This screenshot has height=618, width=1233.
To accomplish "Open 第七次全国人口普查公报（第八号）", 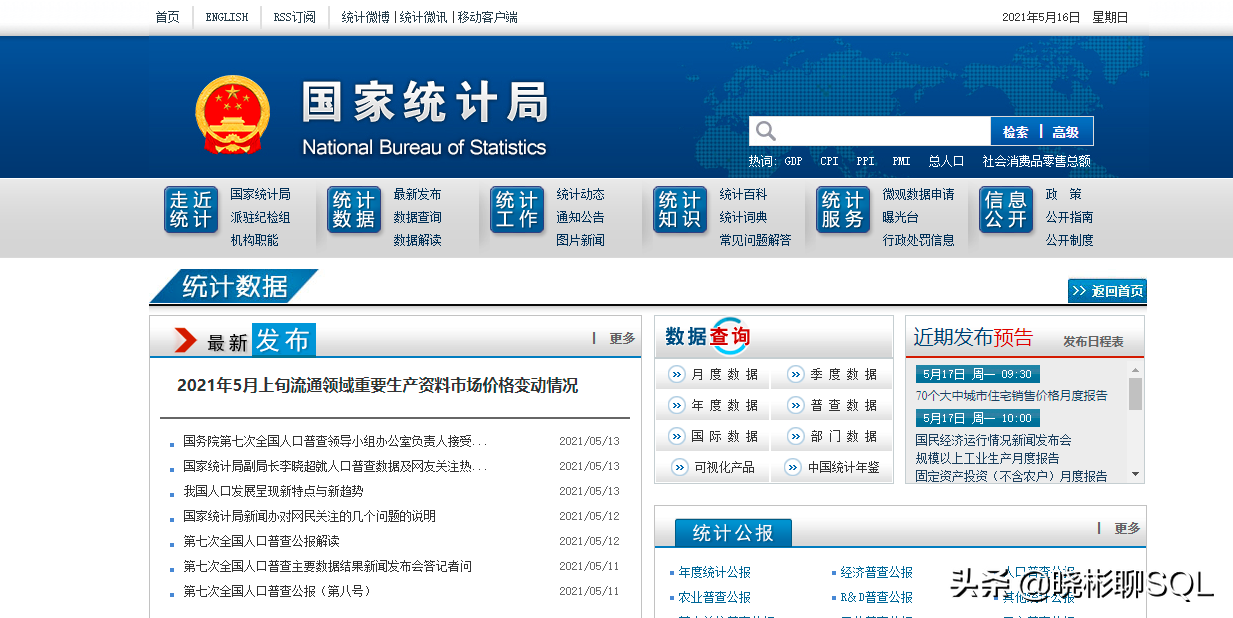I will click(x=277, y=591).
